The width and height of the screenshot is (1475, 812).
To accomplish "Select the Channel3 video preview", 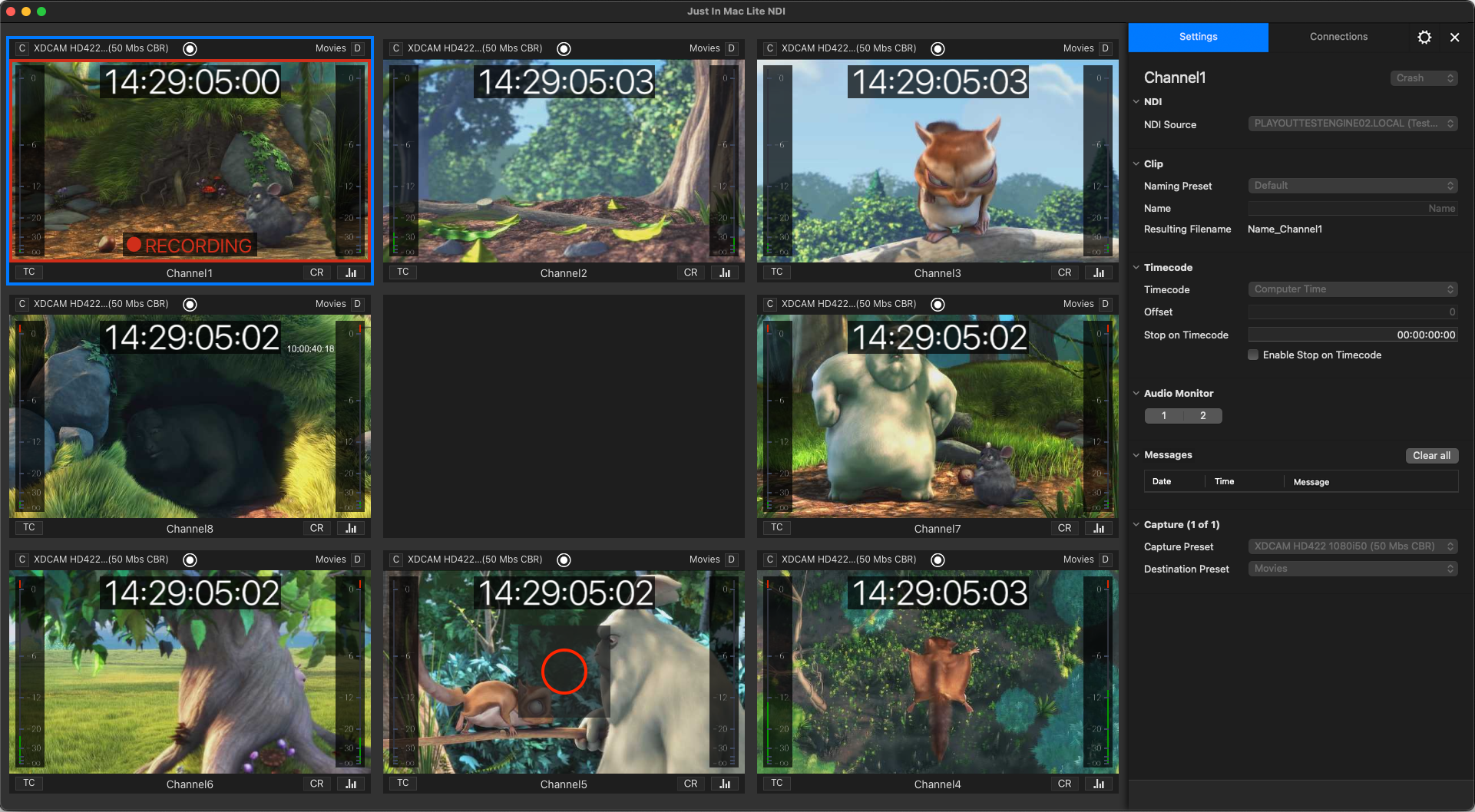I will [x=938, y=161].
